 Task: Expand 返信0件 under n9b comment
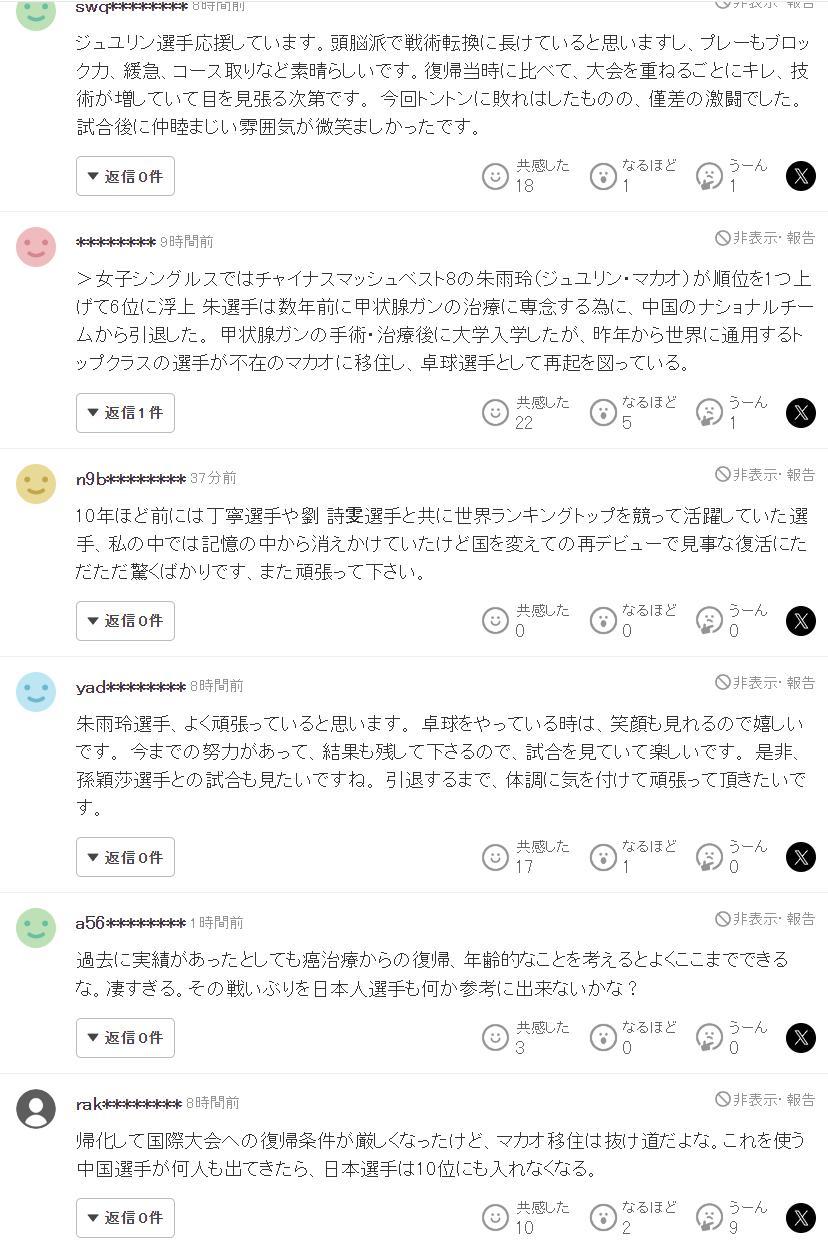click(125, 621)
